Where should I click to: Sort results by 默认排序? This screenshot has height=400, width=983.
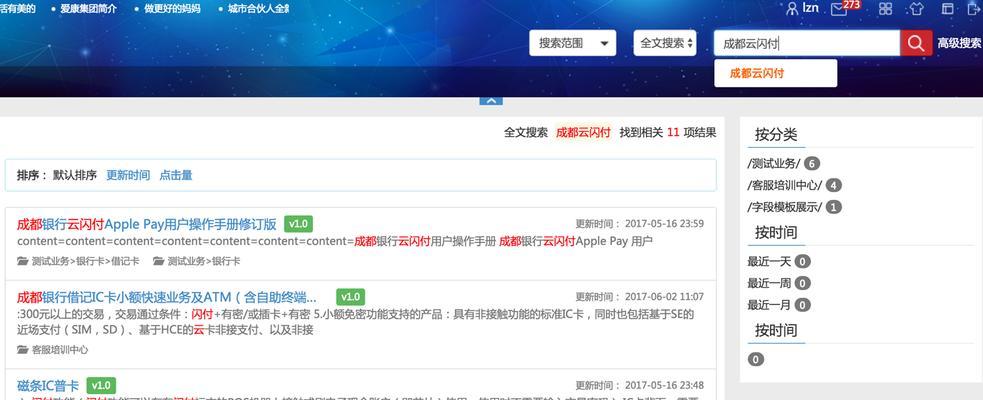tap(75, 175)
